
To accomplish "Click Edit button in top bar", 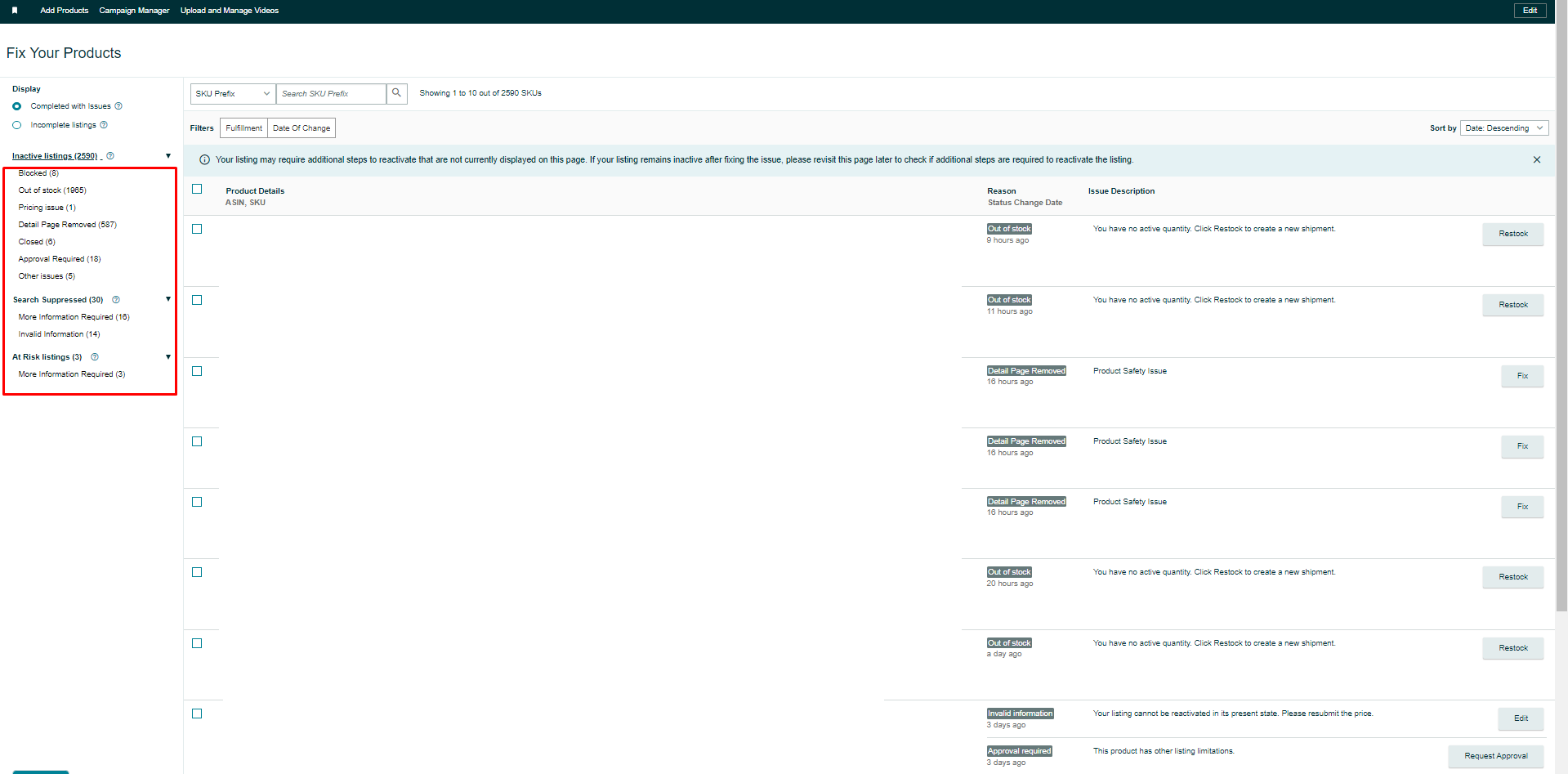I will point(1530,11).
